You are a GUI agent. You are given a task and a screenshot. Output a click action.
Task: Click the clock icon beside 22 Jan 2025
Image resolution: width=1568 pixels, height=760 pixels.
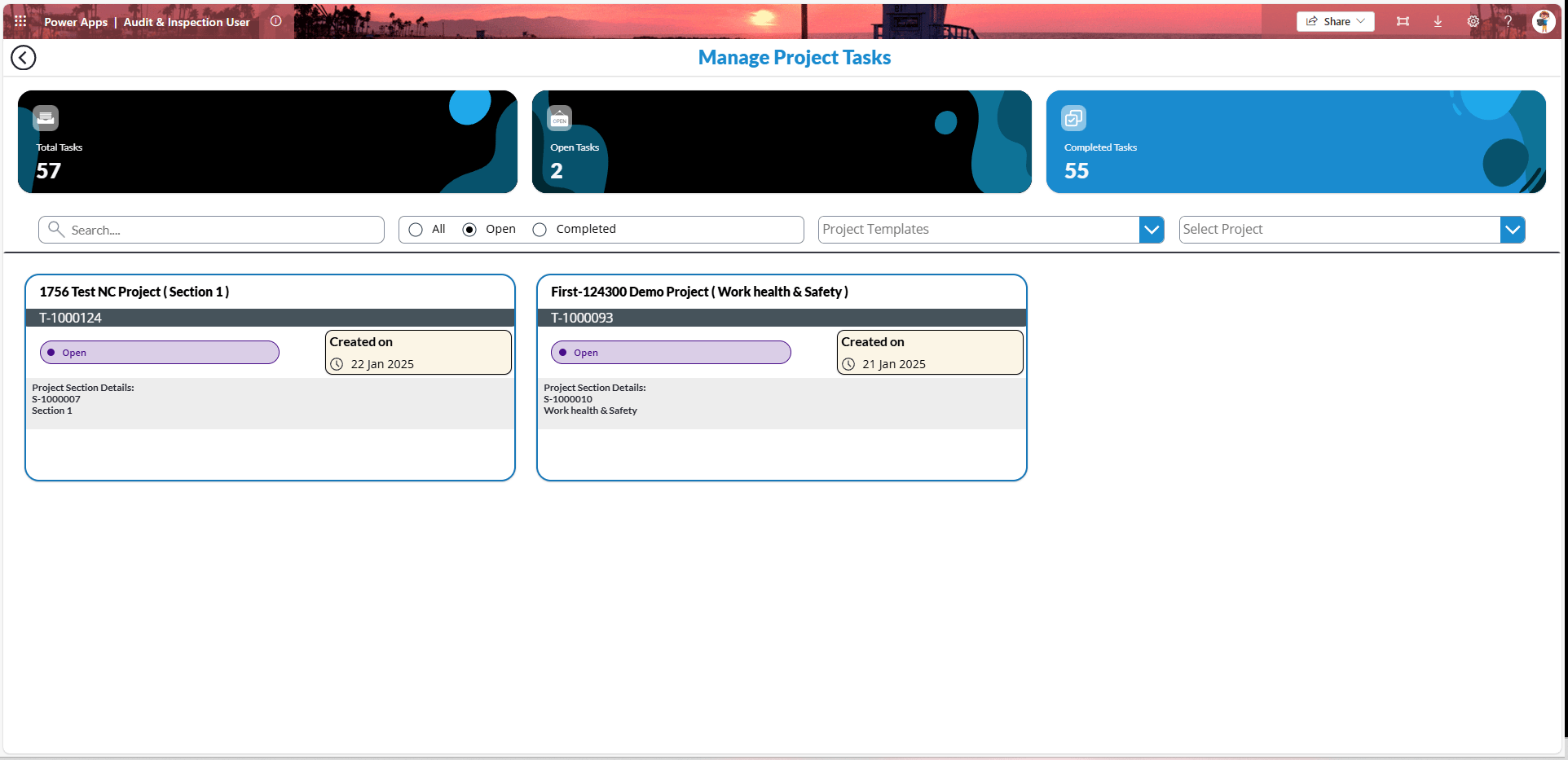click(x=337, y=364)
